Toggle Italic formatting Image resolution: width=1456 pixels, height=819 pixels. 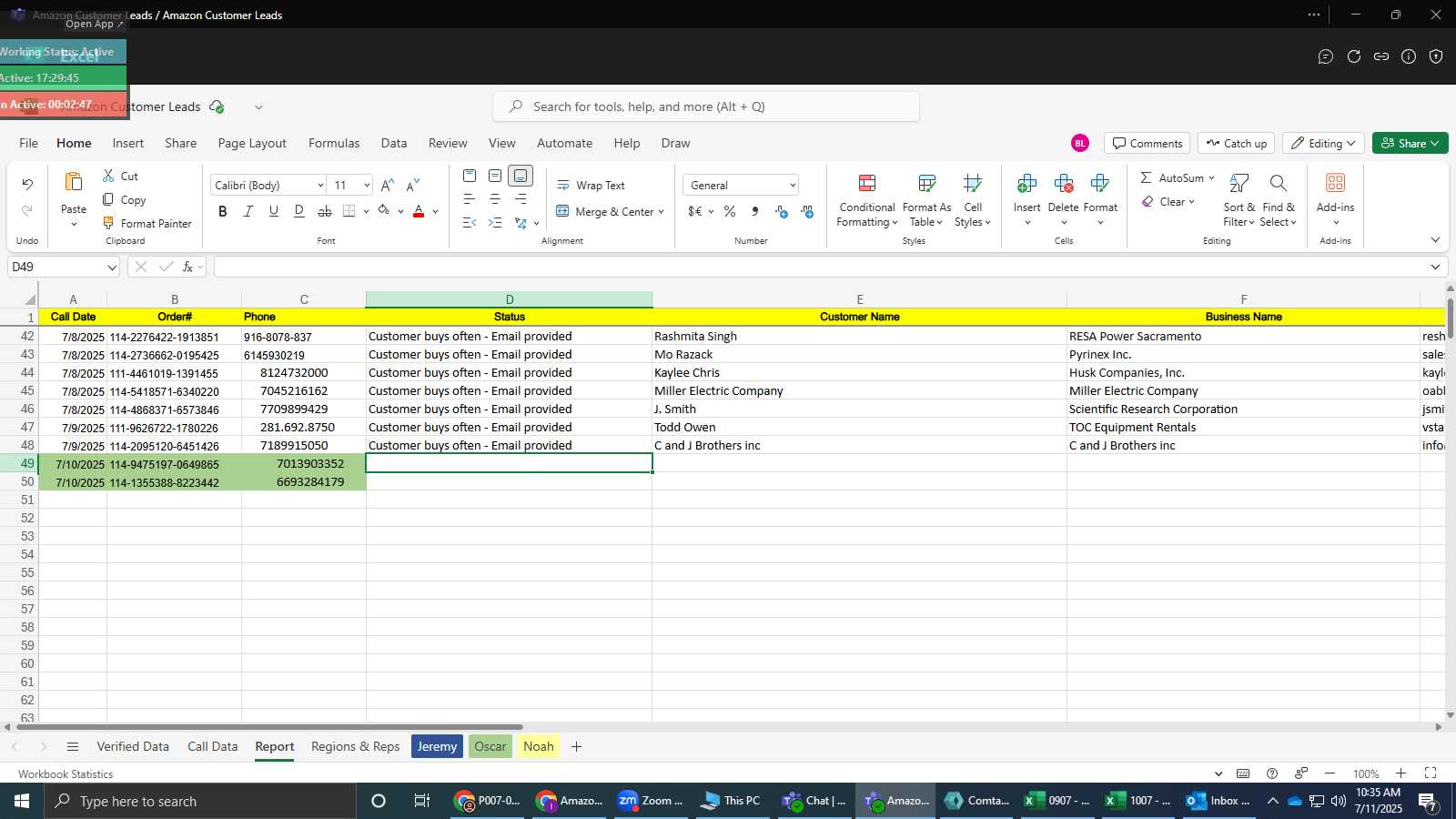click(248, 211)
